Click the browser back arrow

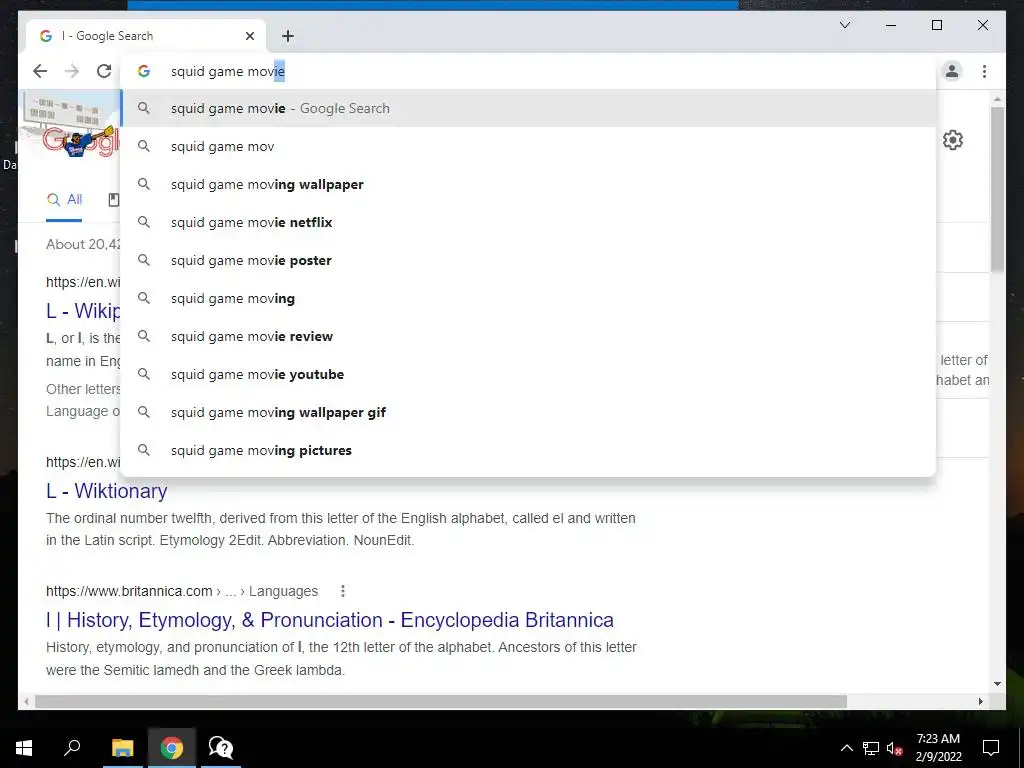(x=40, y=71)
